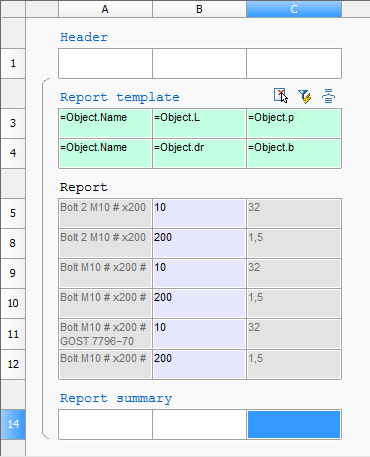The width and height of the screenshot is (370, 457).
Task: Select value 10 in row 9
Action: [199, 273]
